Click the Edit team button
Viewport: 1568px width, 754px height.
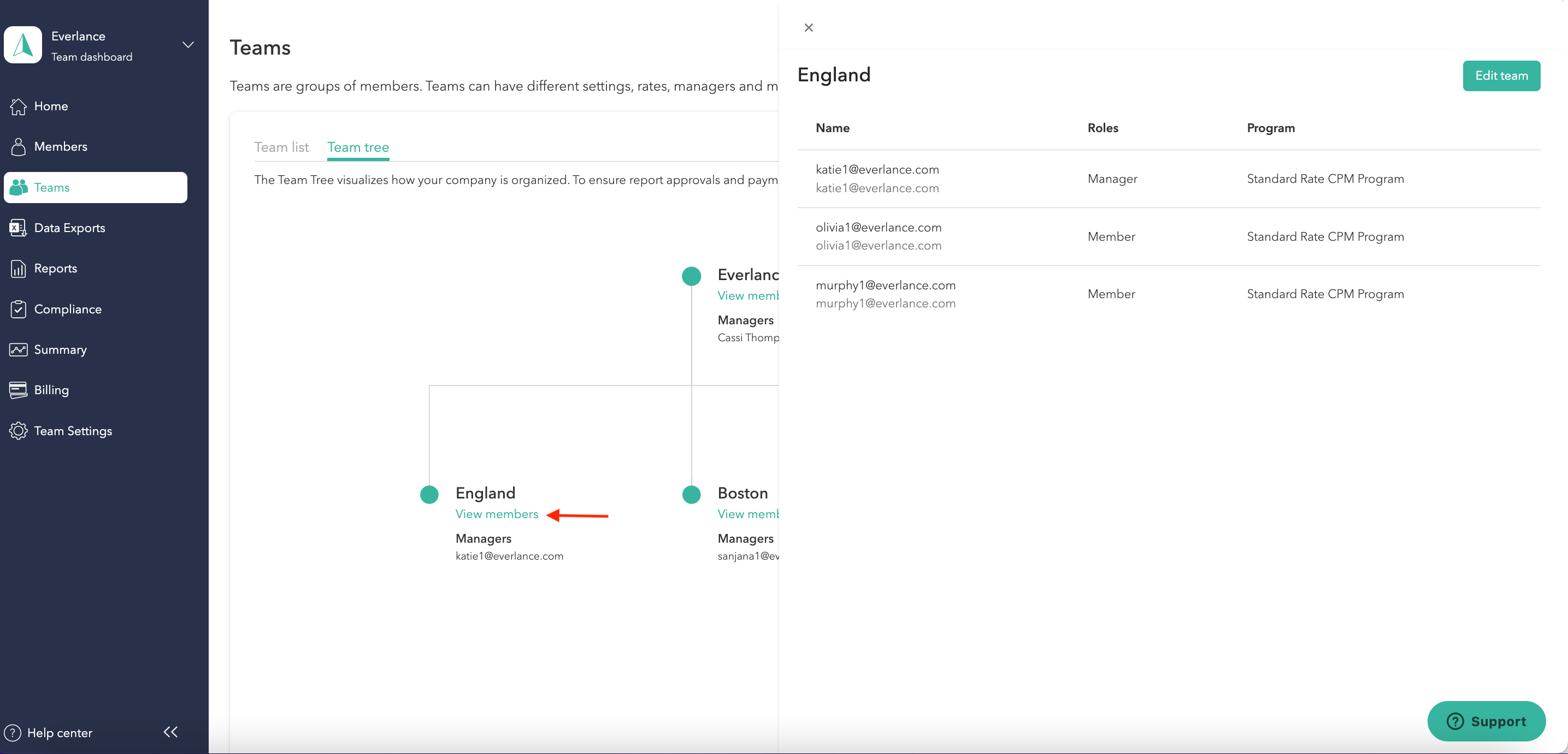1501,76
